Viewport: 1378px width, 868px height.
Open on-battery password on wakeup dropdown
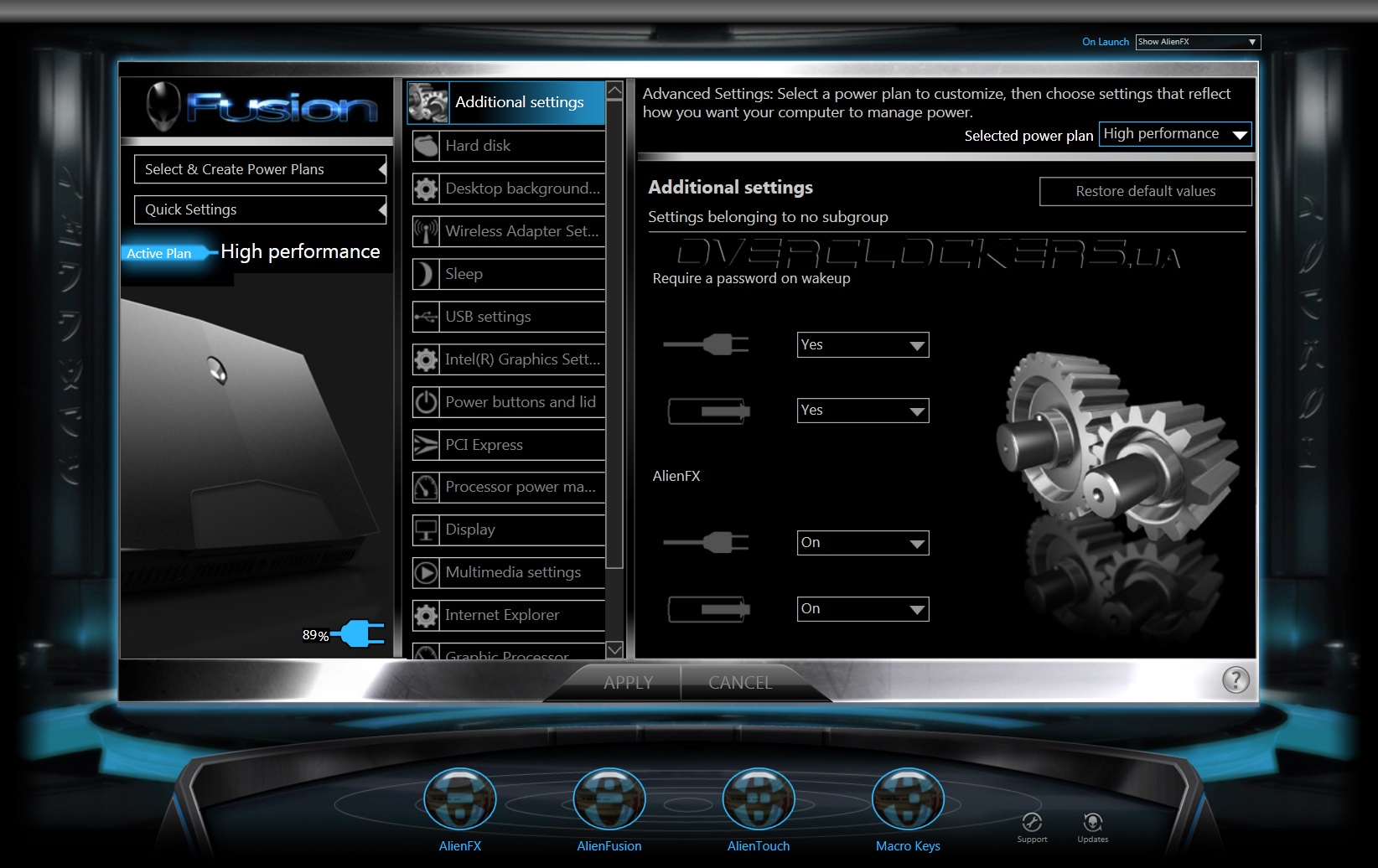[x=863, y=411]
